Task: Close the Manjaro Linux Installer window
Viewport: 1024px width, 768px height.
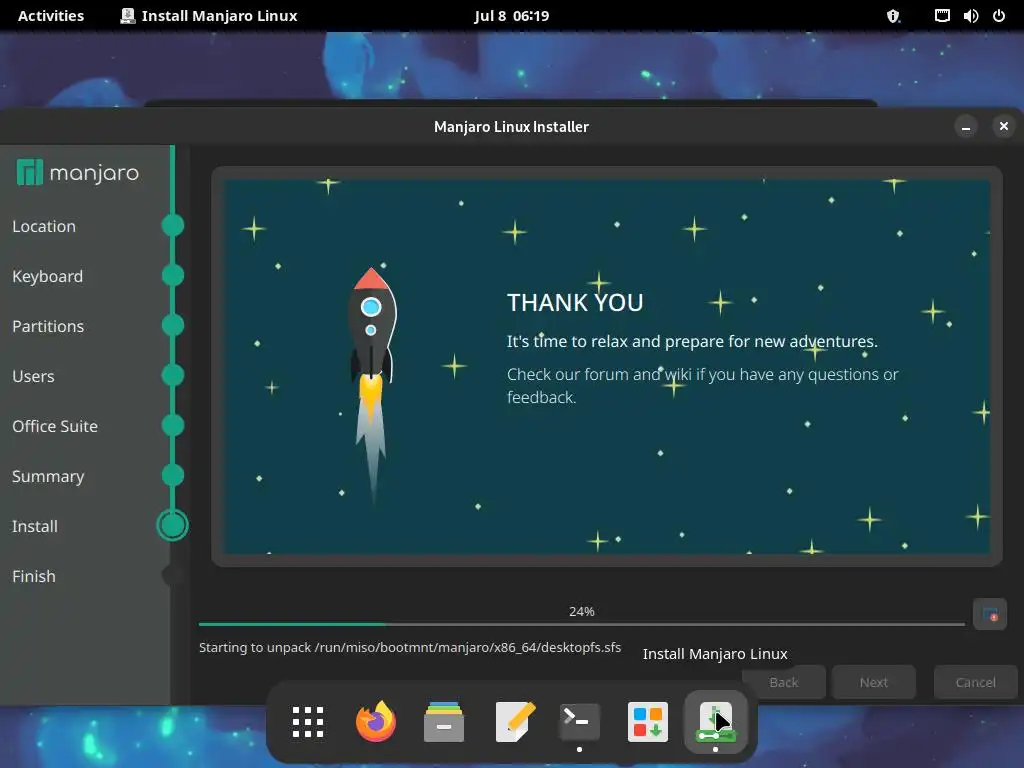Action: (1004, 126)
